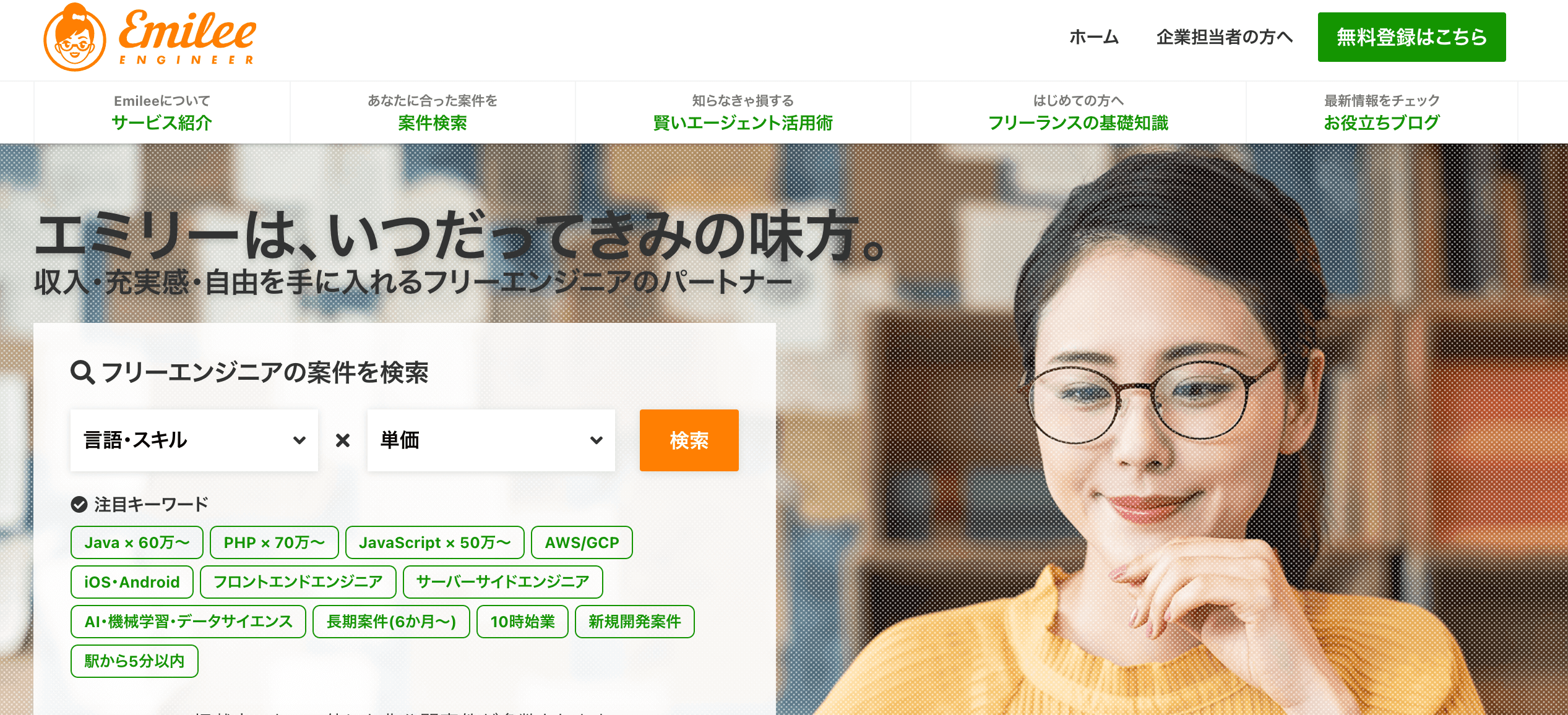Select the 駅から5分以内 keyword tag

(134, 661)
